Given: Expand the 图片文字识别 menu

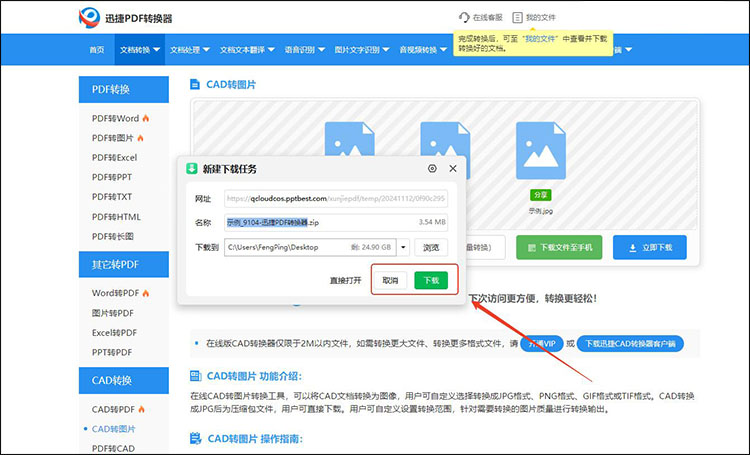Looking at the screenshot, I should [x=362, y=50].
